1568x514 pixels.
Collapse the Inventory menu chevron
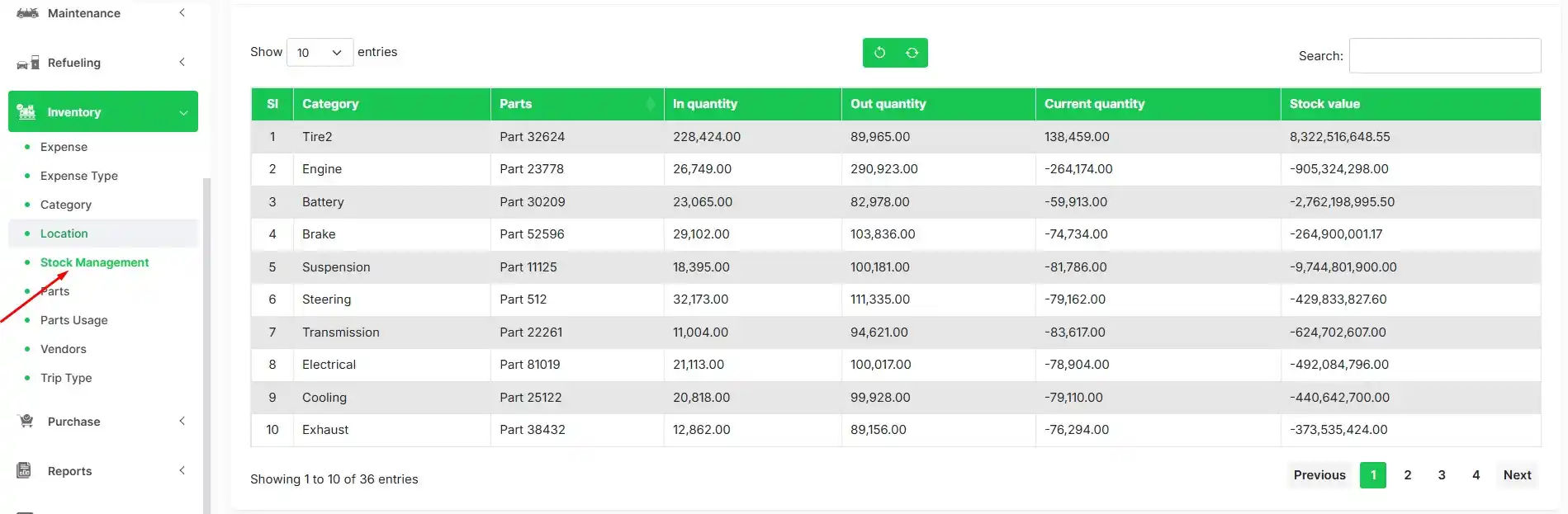click(x=182, y=112)
